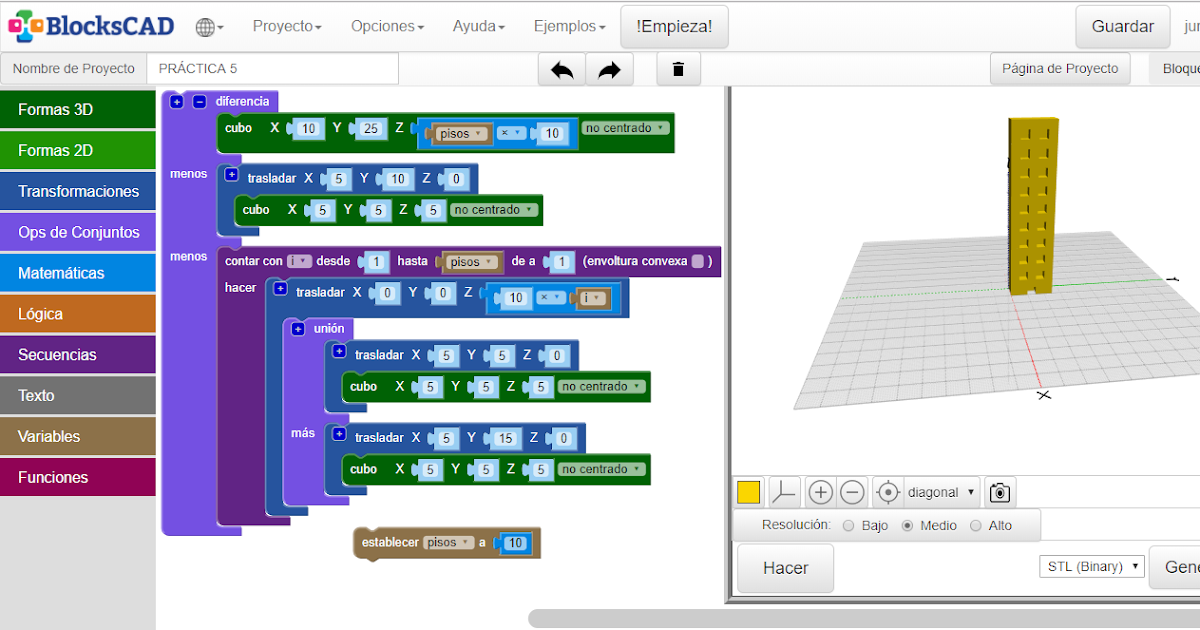The width and height of the screenshot is (1200, 630).
Task: Select the Bajo resolution option
Action: 849,524
